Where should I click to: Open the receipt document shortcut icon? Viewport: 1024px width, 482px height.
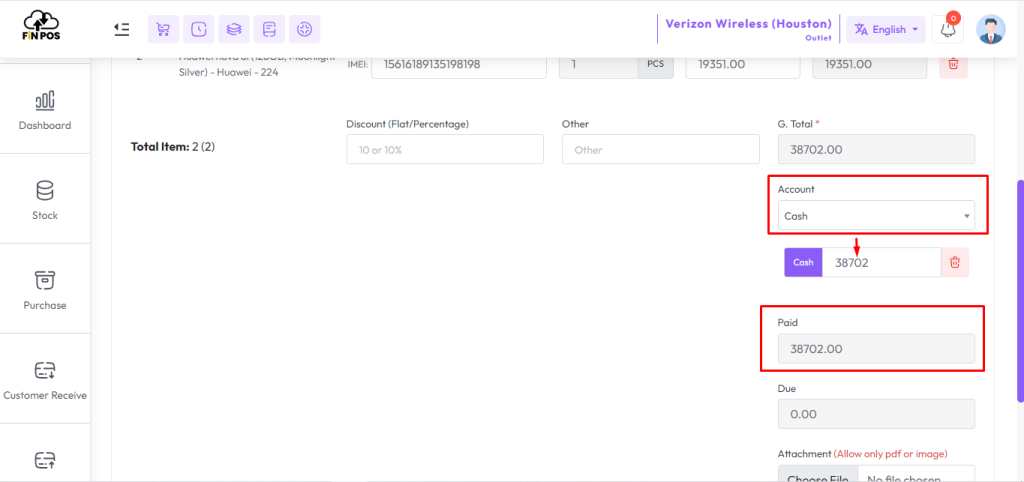269,29
